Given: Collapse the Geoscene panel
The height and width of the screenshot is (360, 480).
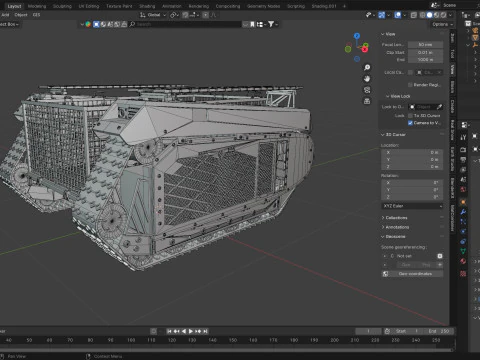Looking at the screenshot, I should pos(383,237).
